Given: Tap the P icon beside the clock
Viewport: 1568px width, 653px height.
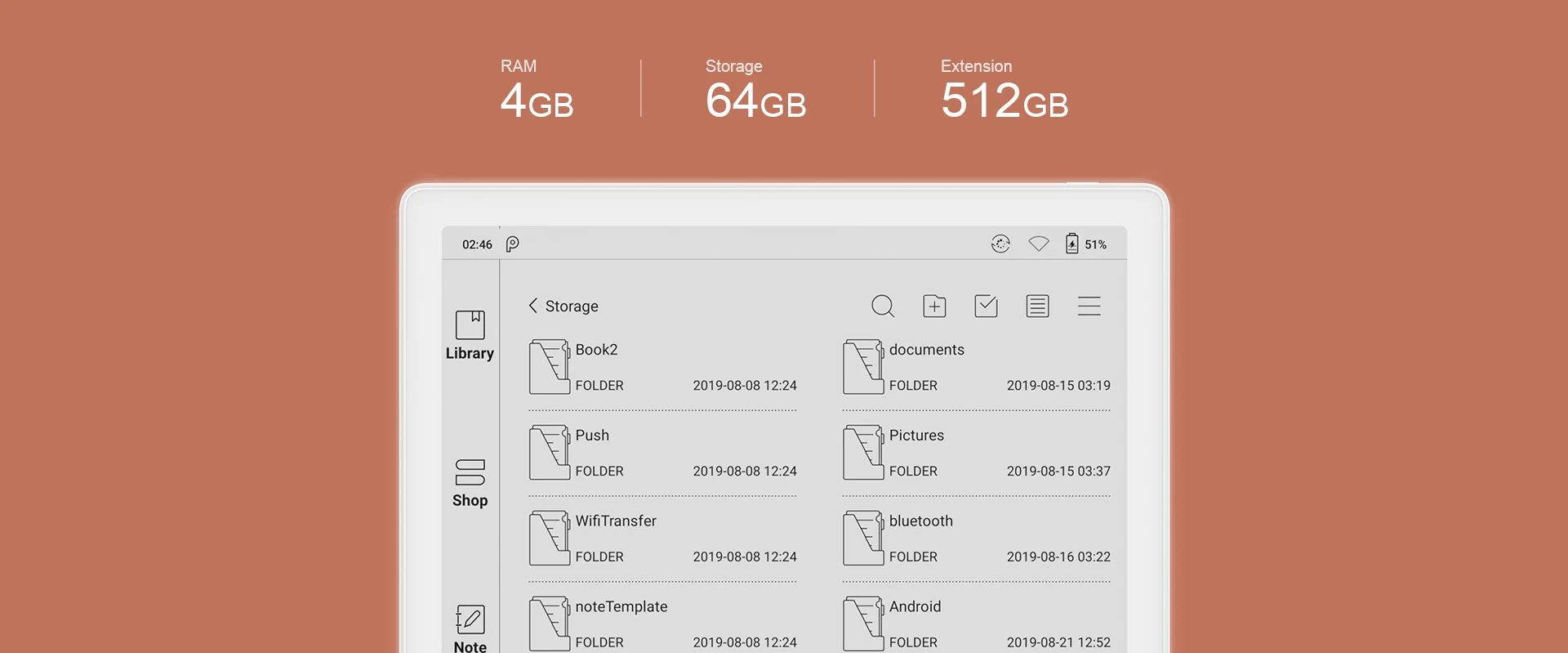Looking at the screenshot, I should 512,244.
